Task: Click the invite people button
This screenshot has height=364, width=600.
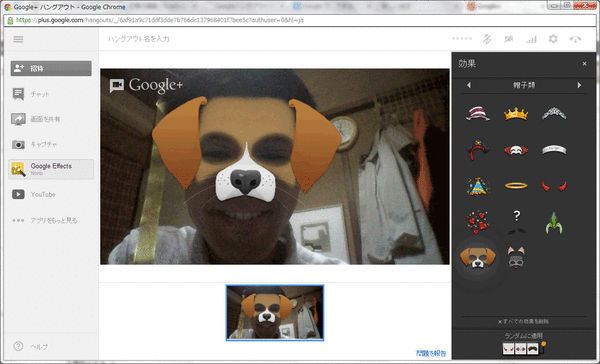Action: [51, 68]
